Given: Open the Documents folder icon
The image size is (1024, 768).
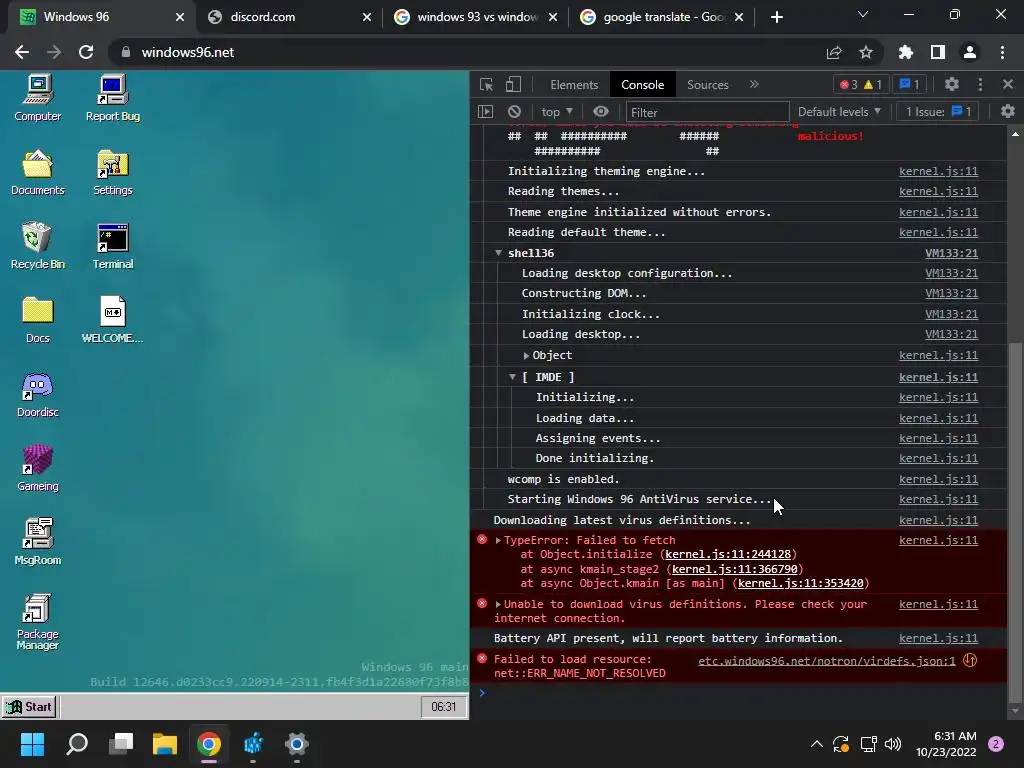Looking at the screenshot, I should pyautogui.click(x=37, y=172).
